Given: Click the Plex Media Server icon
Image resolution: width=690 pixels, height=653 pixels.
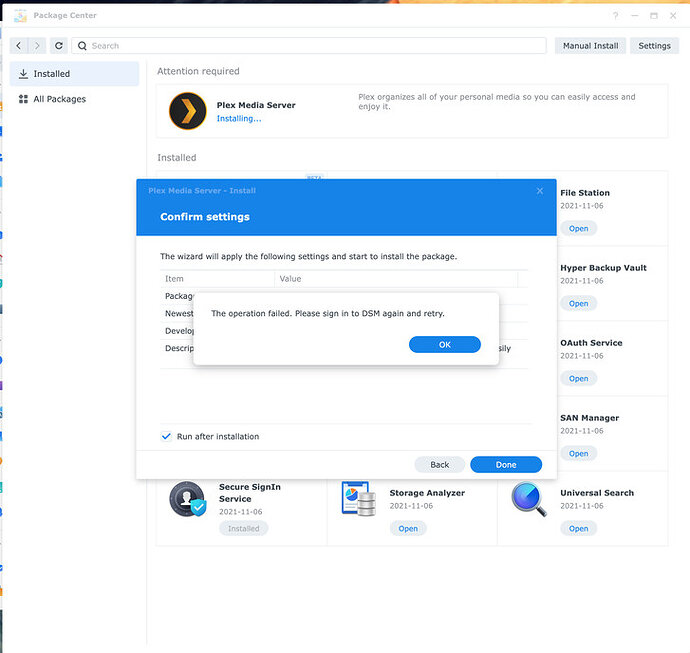Looking at the screenshot, I should pos(187,111).
